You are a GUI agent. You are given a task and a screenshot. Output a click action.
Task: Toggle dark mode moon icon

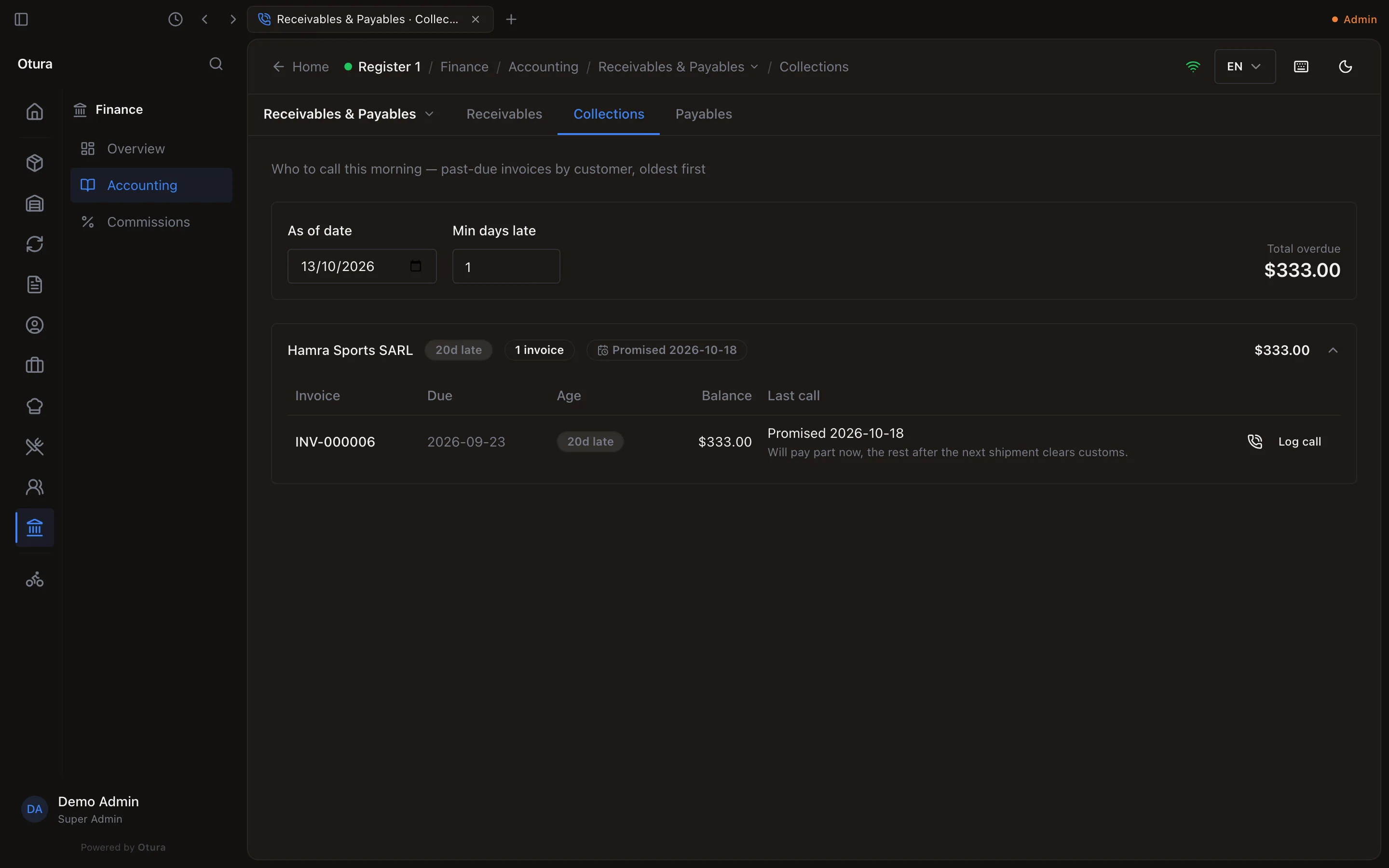pos(1346,67)
